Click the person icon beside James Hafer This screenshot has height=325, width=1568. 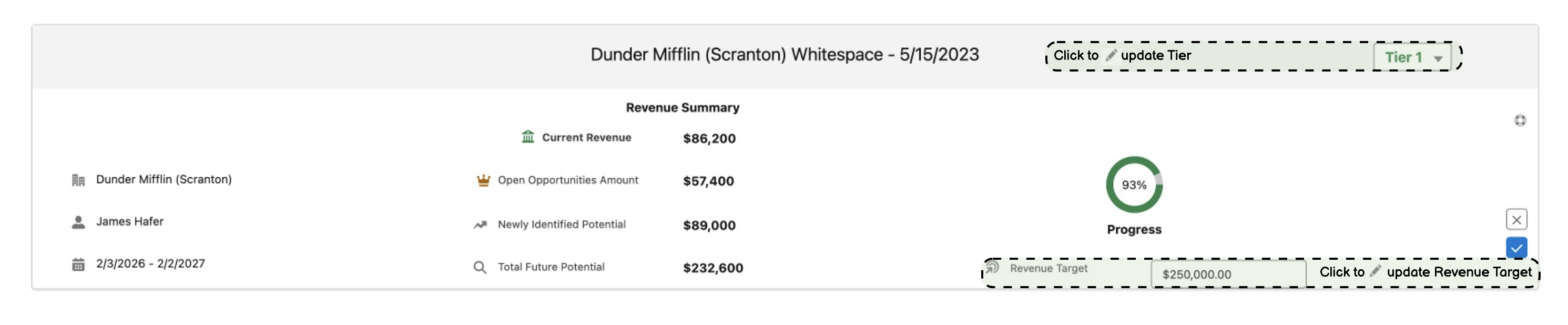pyautogui.click(x=78, y=222)
